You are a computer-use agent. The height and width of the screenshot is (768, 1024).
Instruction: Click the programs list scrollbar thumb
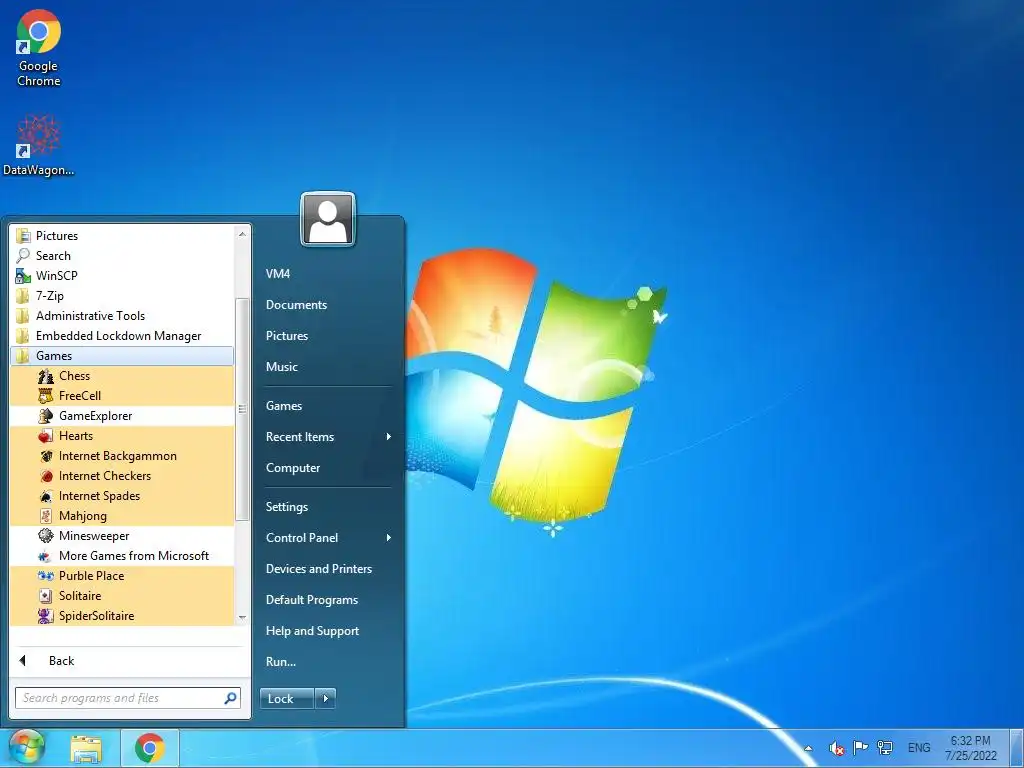(x=242, y=409)
